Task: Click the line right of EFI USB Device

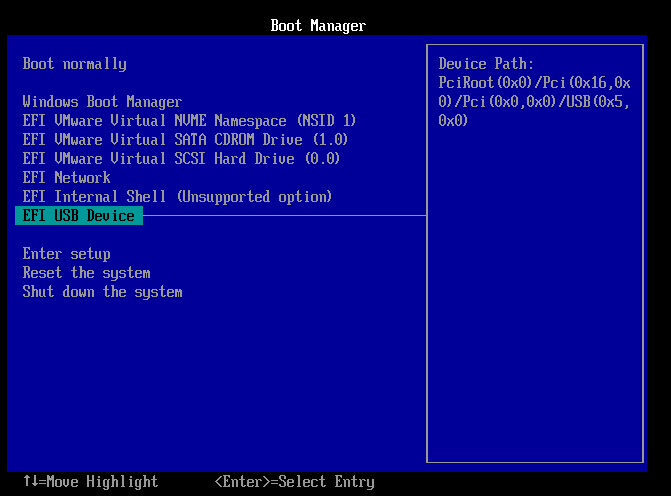Action: pos(284,216)
